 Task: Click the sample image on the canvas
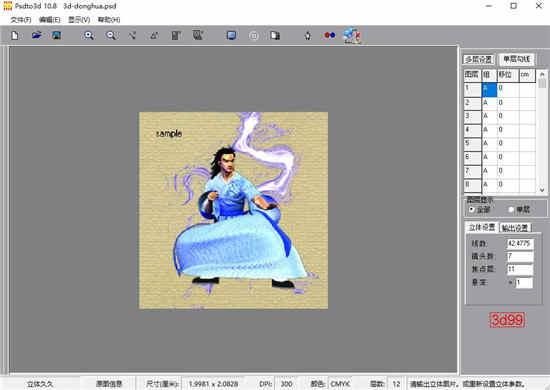click(x=234, y=210)
